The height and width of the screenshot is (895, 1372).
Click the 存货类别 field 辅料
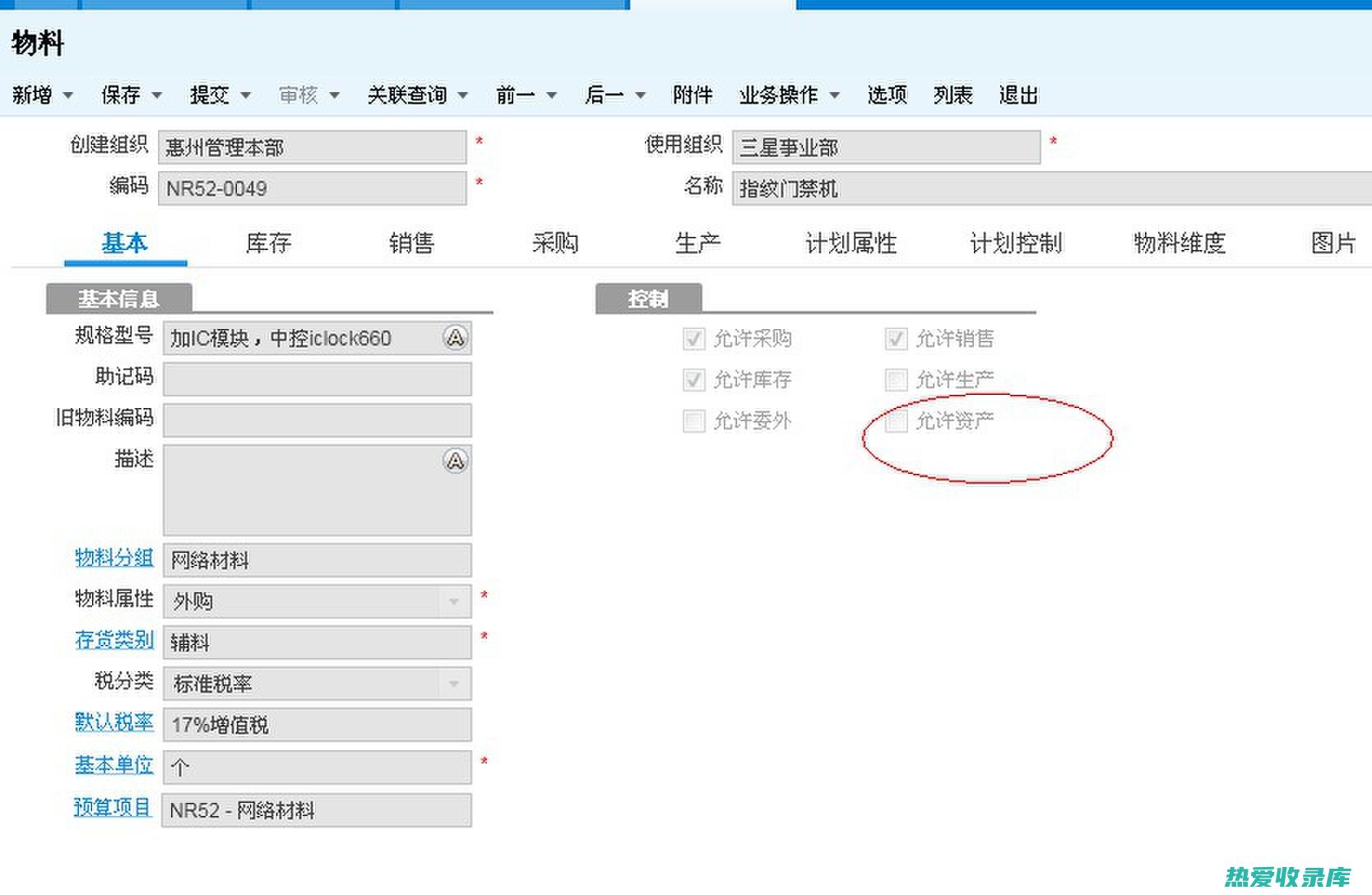(317, 642)
